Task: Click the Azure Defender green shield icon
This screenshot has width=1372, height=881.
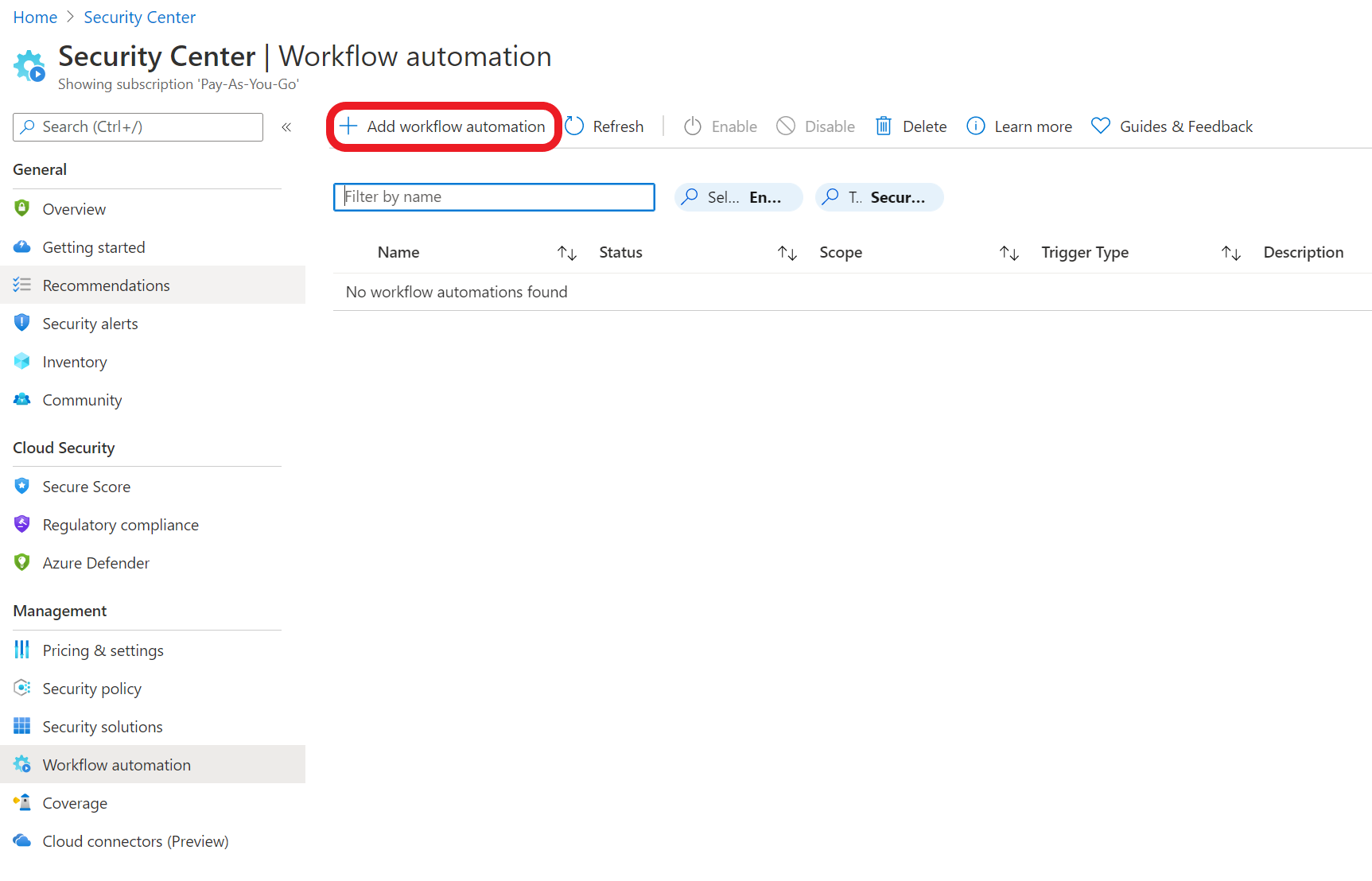Action: click(x=22, y=562)
